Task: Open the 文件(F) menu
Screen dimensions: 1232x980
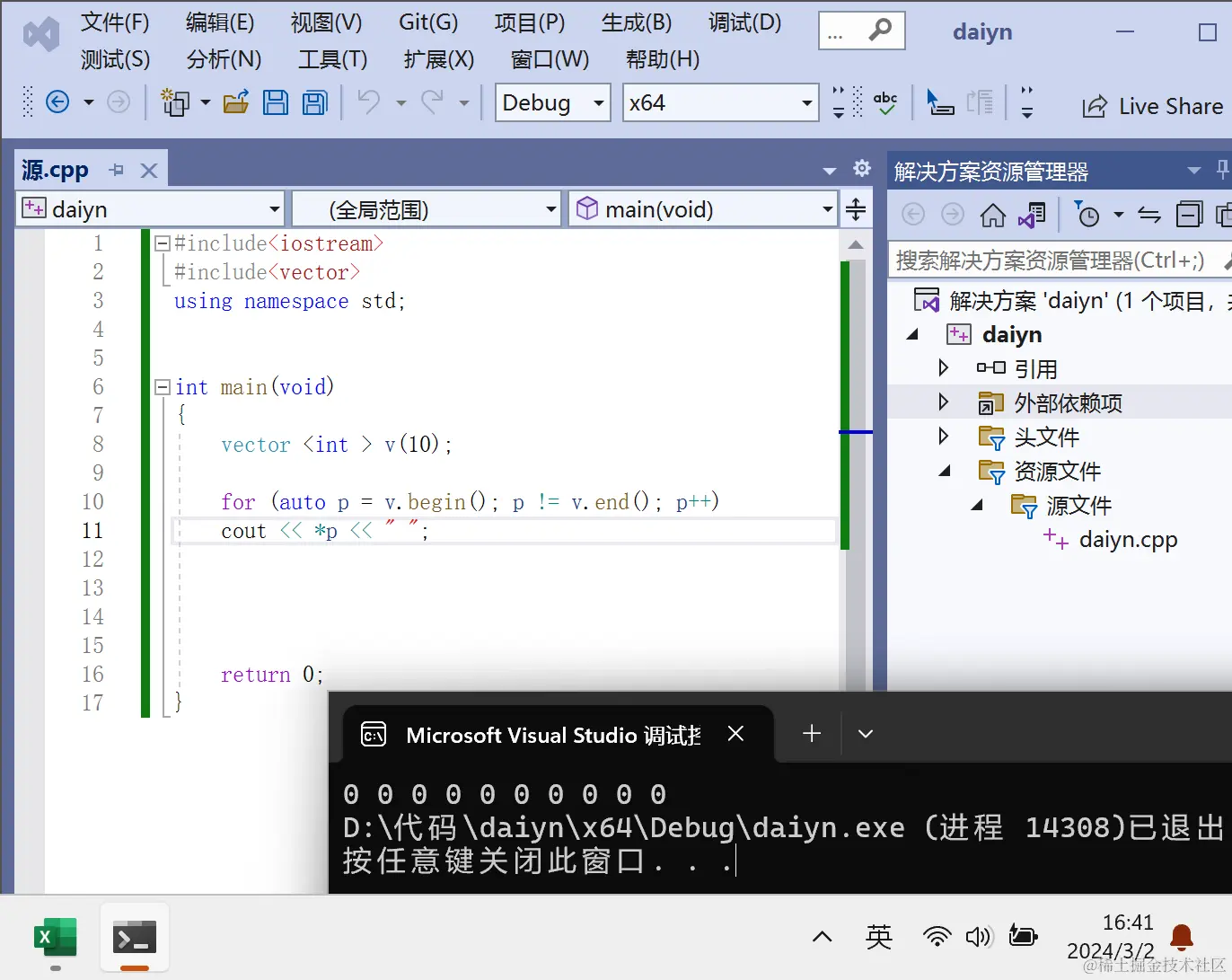Action: (115, 22)
